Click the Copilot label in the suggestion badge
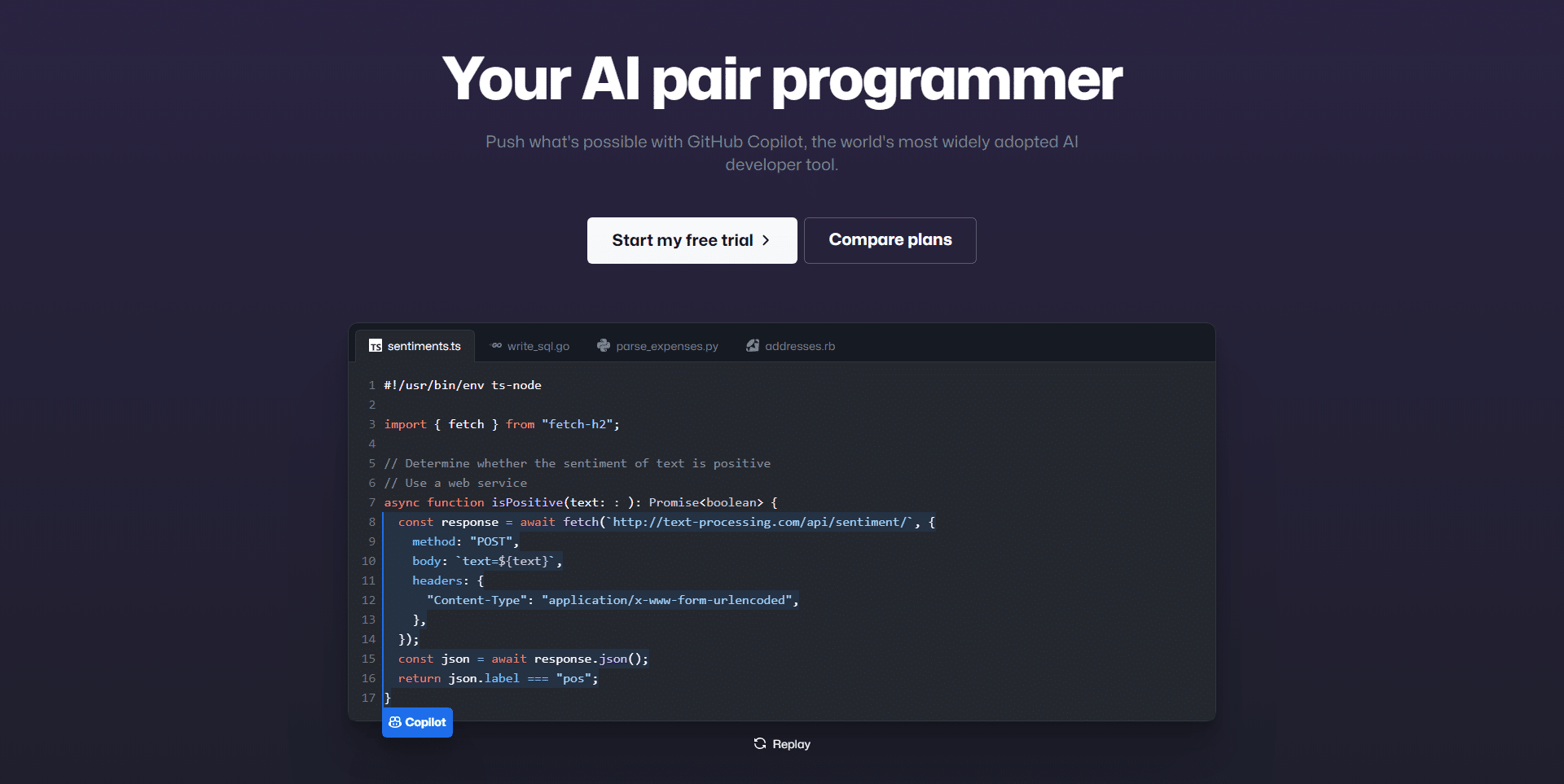This screenshot has height=784, width=1564. (x=425, y=722)
